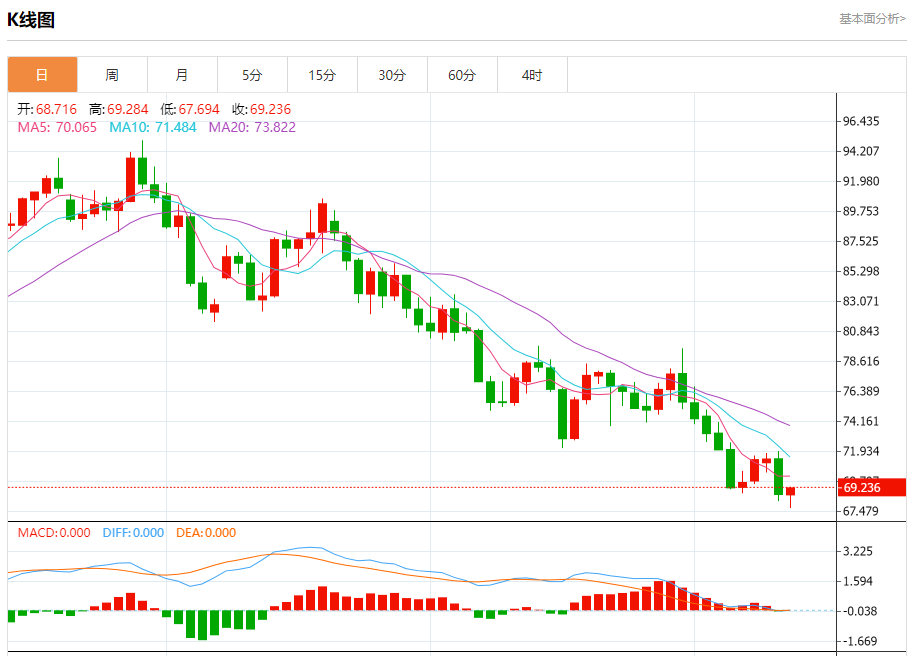Click the 83.071 price axis label

point(861,301)
